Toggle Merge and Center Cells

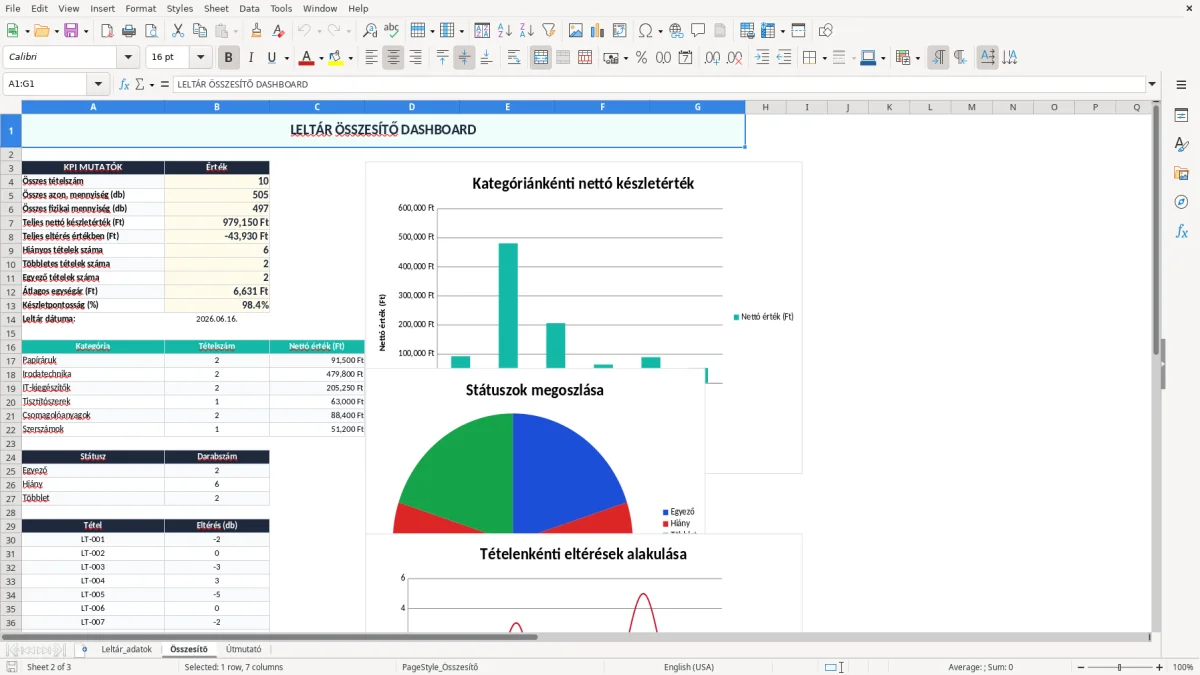pos(541,58)
